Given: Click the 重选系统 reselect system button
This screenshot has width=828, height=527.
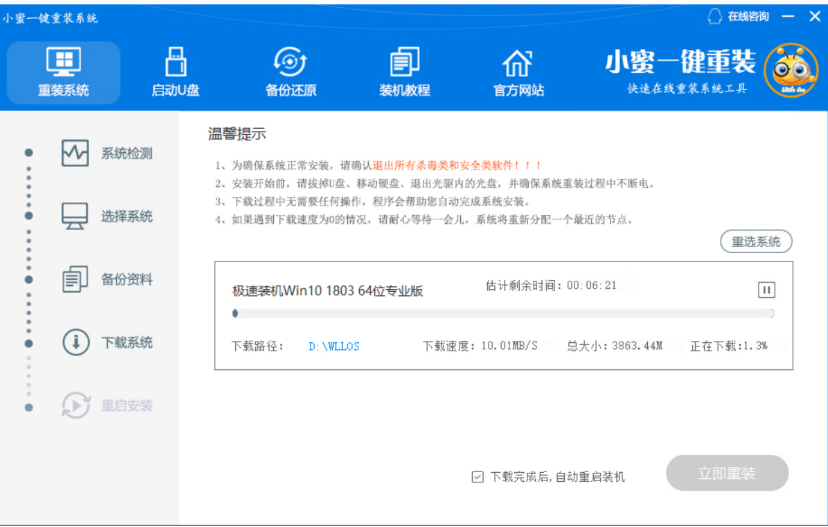Looking at the screenshot, I should pyautogui.click(x=756, y=242).
